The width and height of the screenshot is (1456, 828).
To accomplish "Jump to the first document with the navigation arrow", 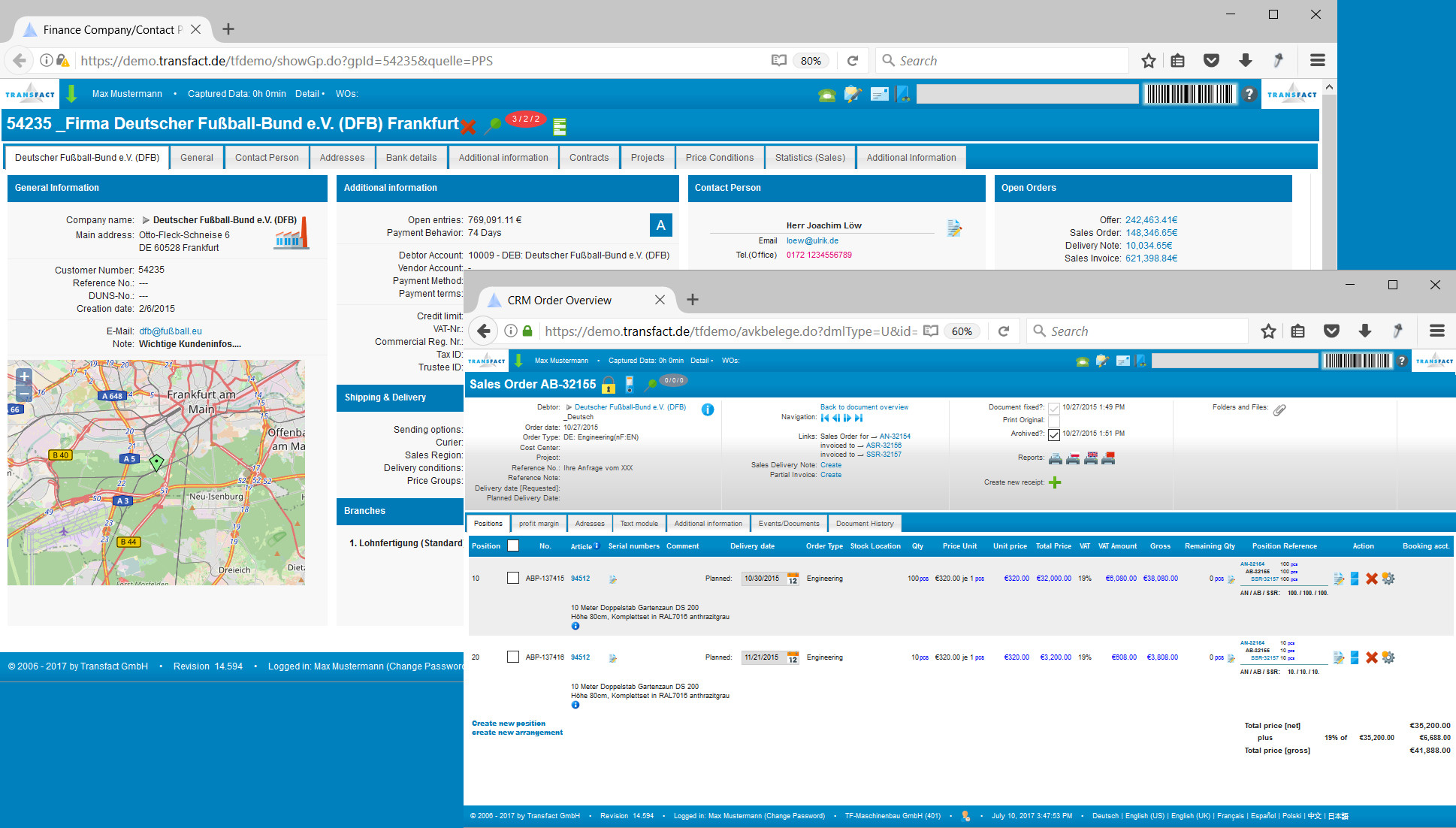I will pyautogui.click(x=825, y=418).
